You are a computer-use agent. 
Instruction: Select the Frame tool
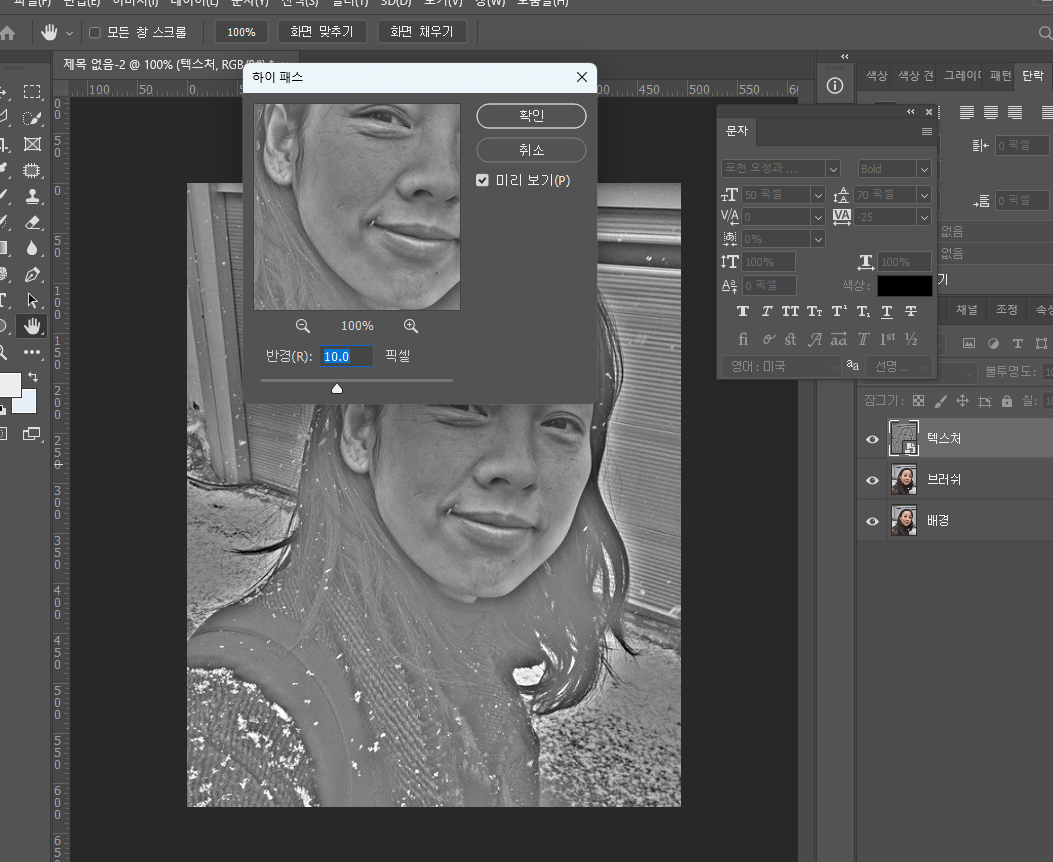[32, 144]
